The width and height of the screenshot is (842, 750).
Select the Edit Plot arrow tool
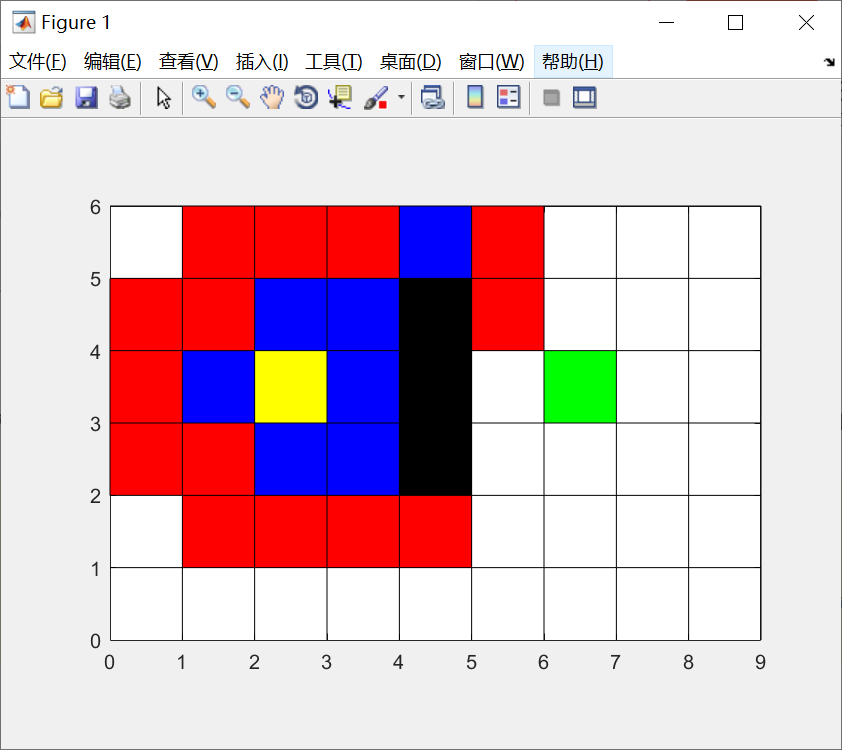(x=163, y=98)
